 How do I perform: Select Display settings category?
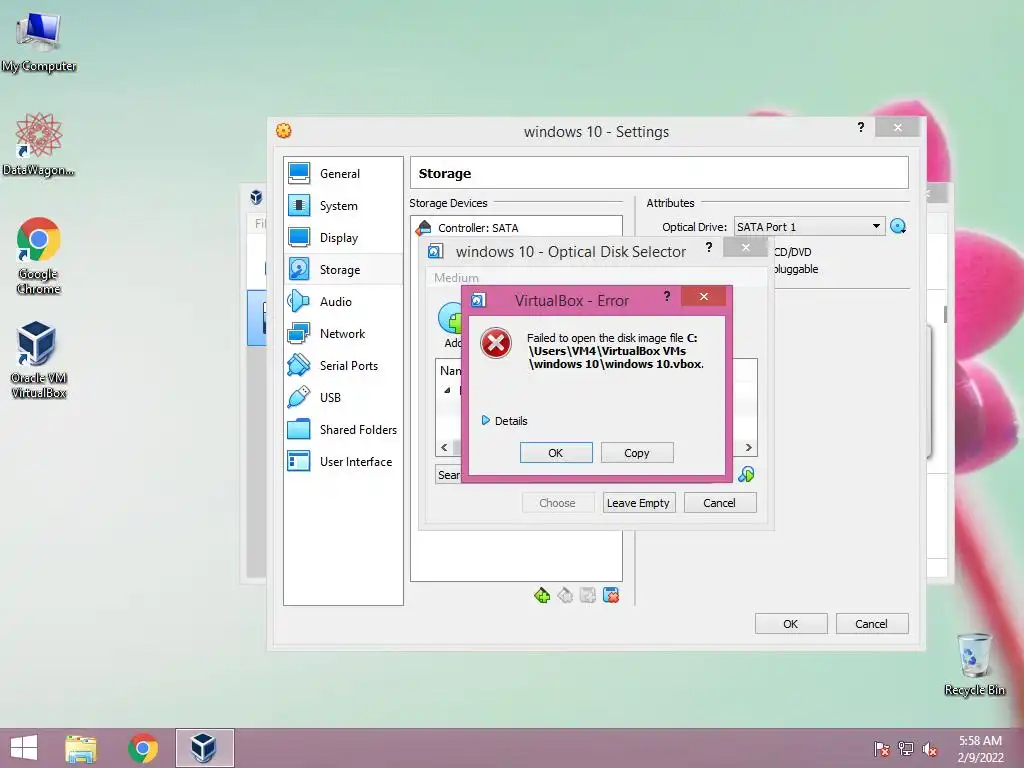point(343,238)
